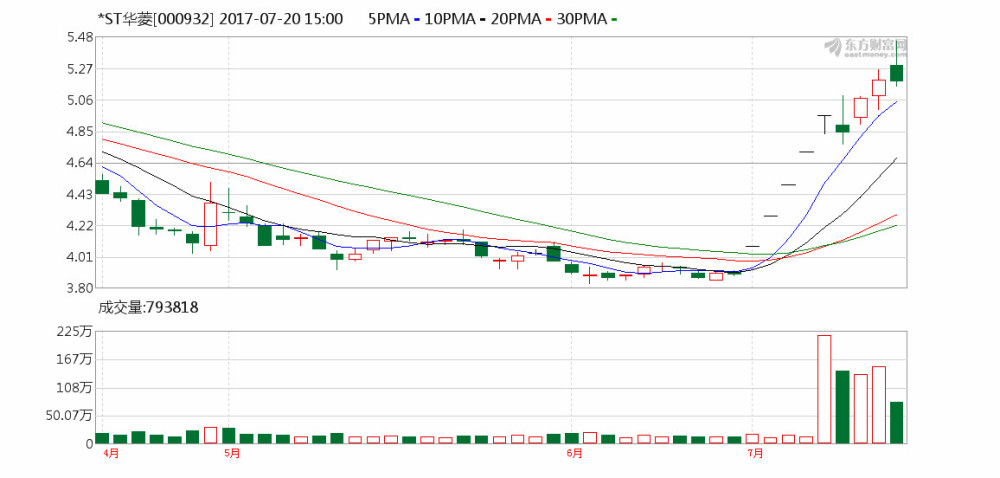Click the 4.43 price axis label
Viewport: 1000px width, 478px height.
click(80, 195)
